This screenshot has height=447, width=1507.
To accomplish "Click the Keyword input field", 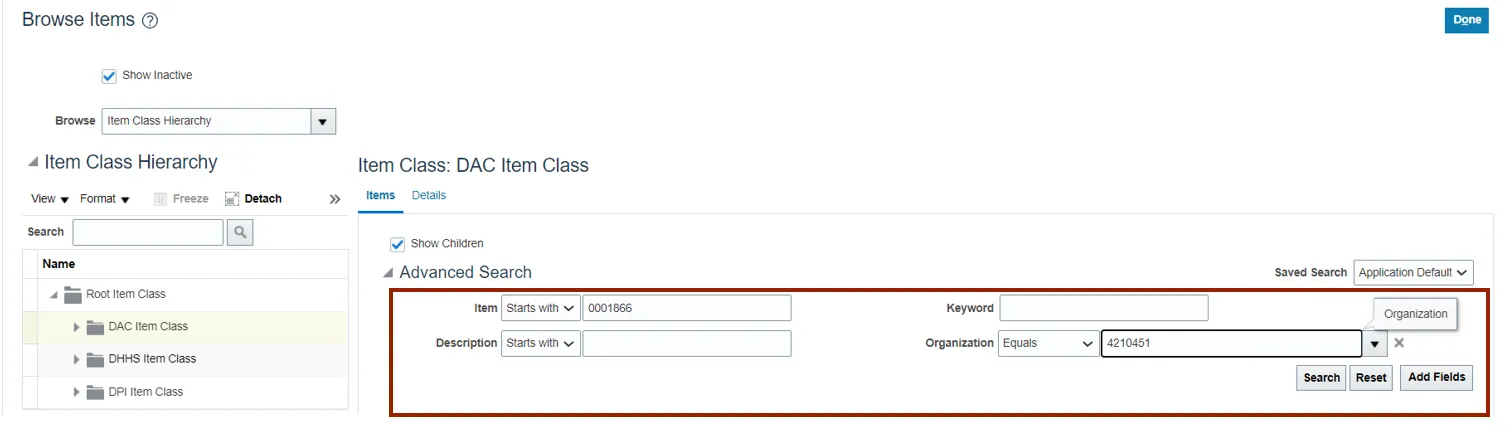I will point(1103,308).
